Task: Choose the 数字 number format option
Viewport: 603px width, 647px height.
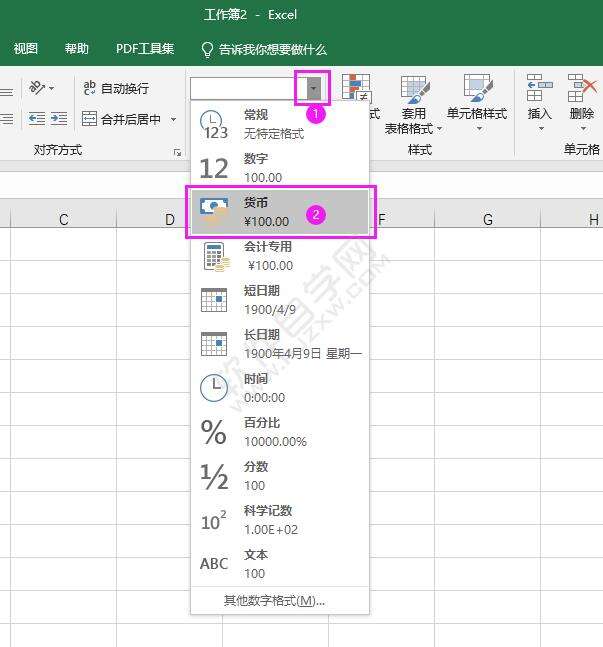Action: point(280,168)
